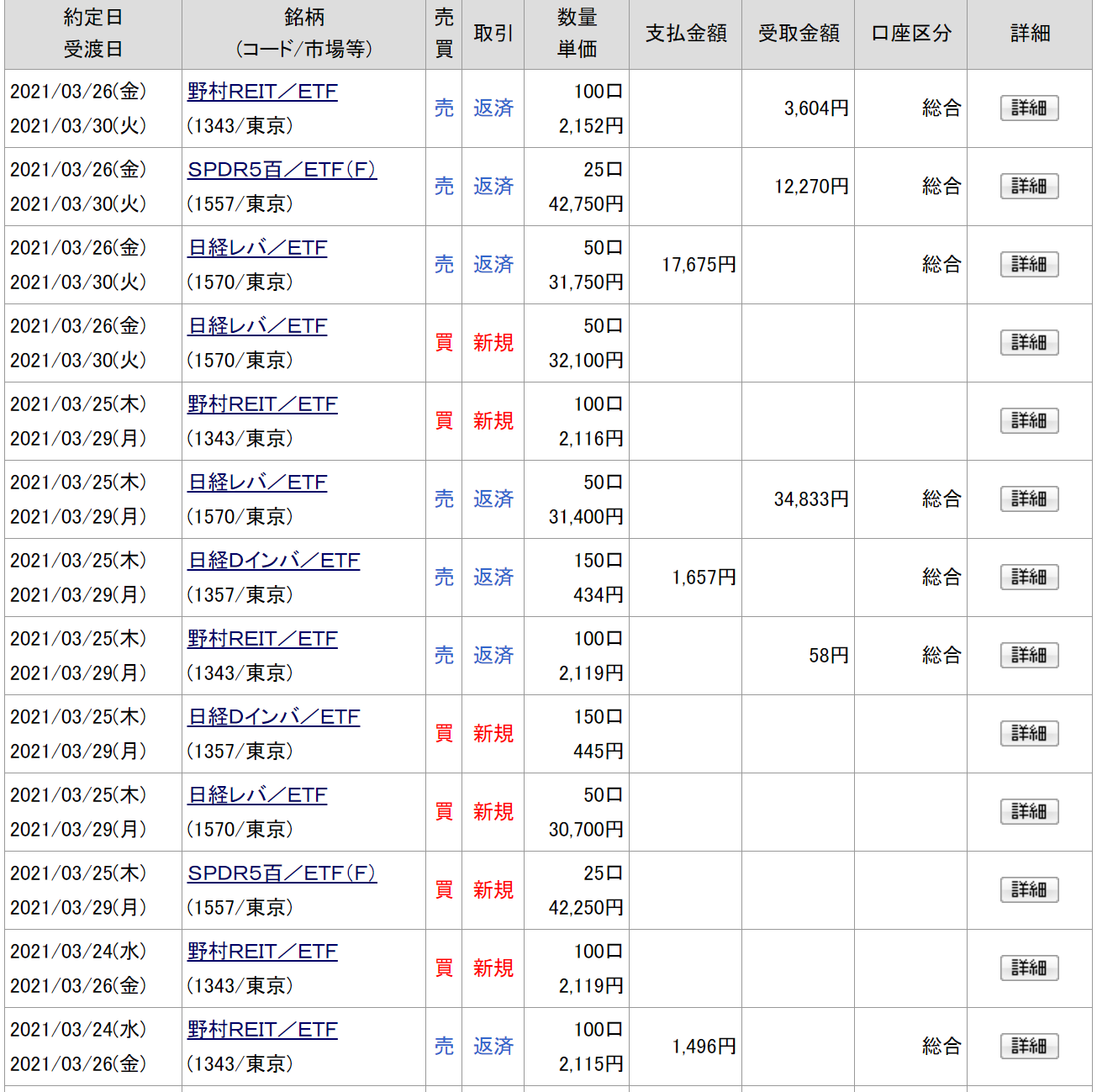Open 野村REIT/ETF link with 1,496円 payment
The width and height of the screenshot is (1097, 1092).
click(x=262, y=1030)
